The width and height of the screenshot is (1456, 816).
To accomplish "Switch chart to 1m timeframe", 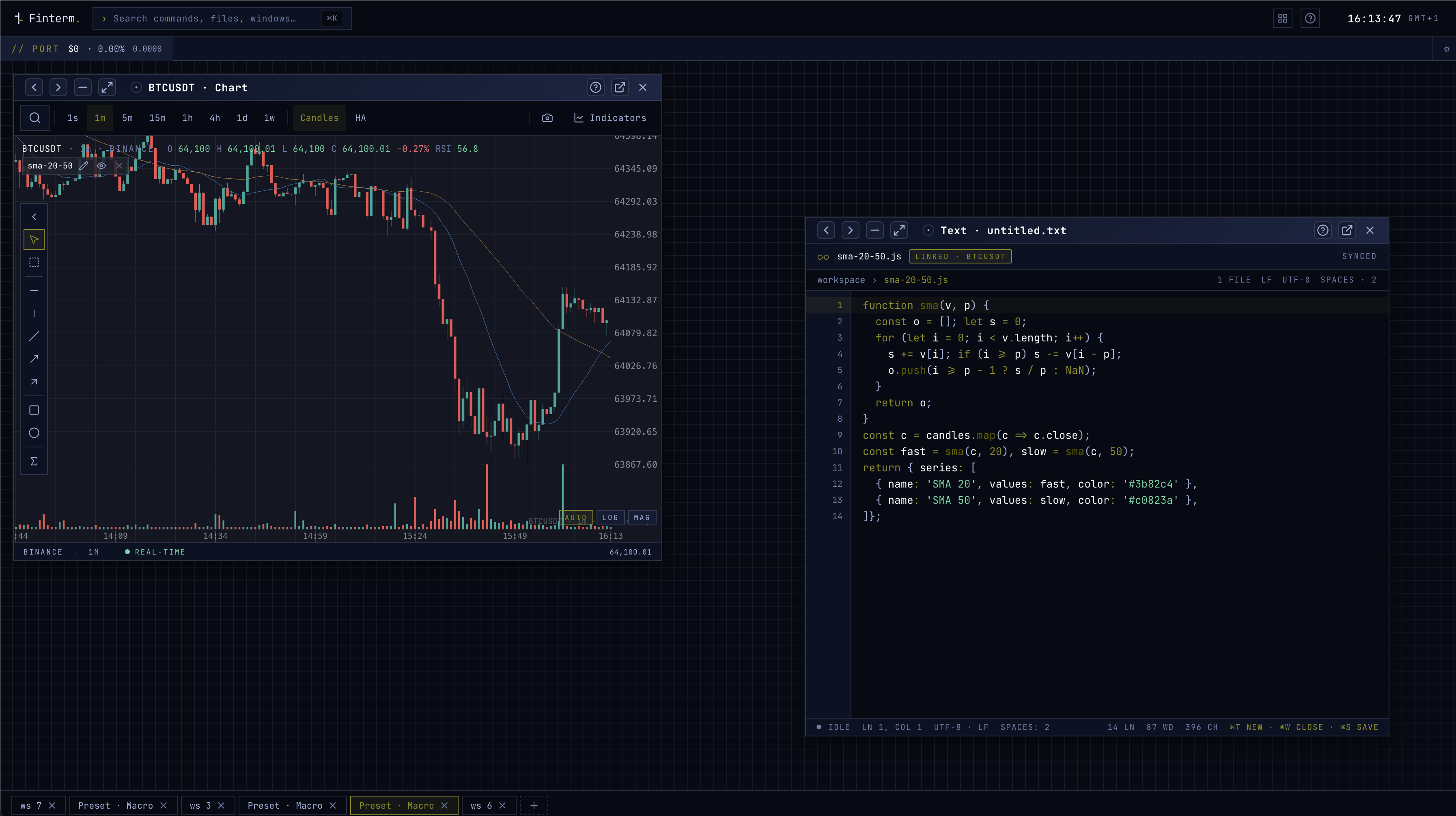I will pyautogui.click(x=100, y=118).
